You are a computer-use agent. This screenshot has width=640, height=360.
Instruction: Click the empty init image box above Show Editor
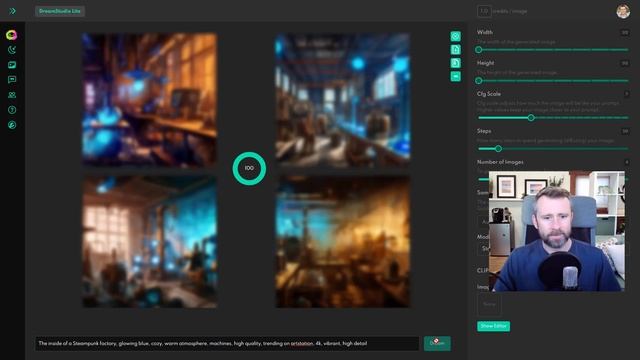tap(489, 304)
